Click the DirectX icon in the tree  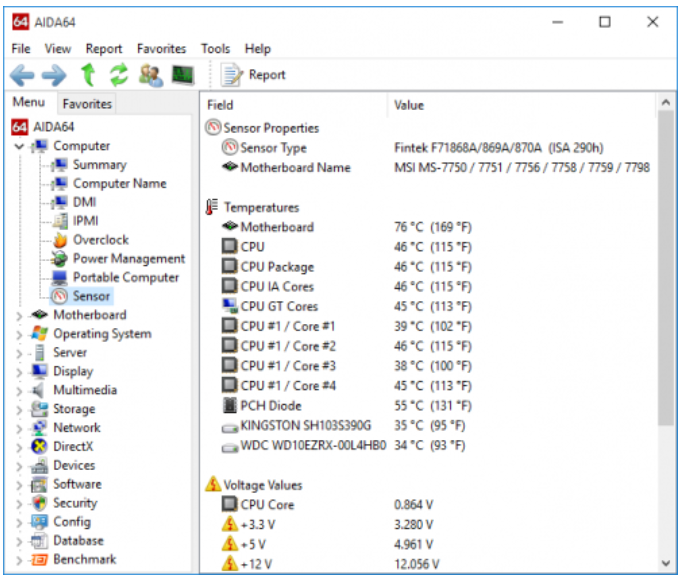pyautogui.click(x=39, y=446)
